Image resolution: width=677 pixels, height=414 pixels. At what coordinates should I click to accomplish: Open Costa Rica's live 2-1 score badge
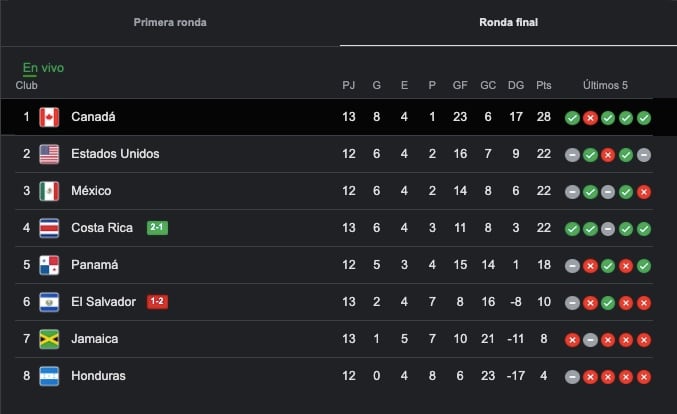click(x=157, y=228)
